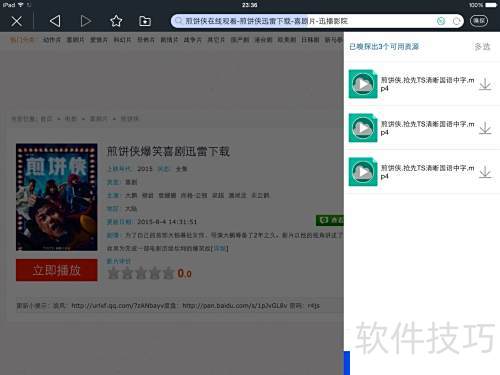Bookmark this page with the star icon

116,21
